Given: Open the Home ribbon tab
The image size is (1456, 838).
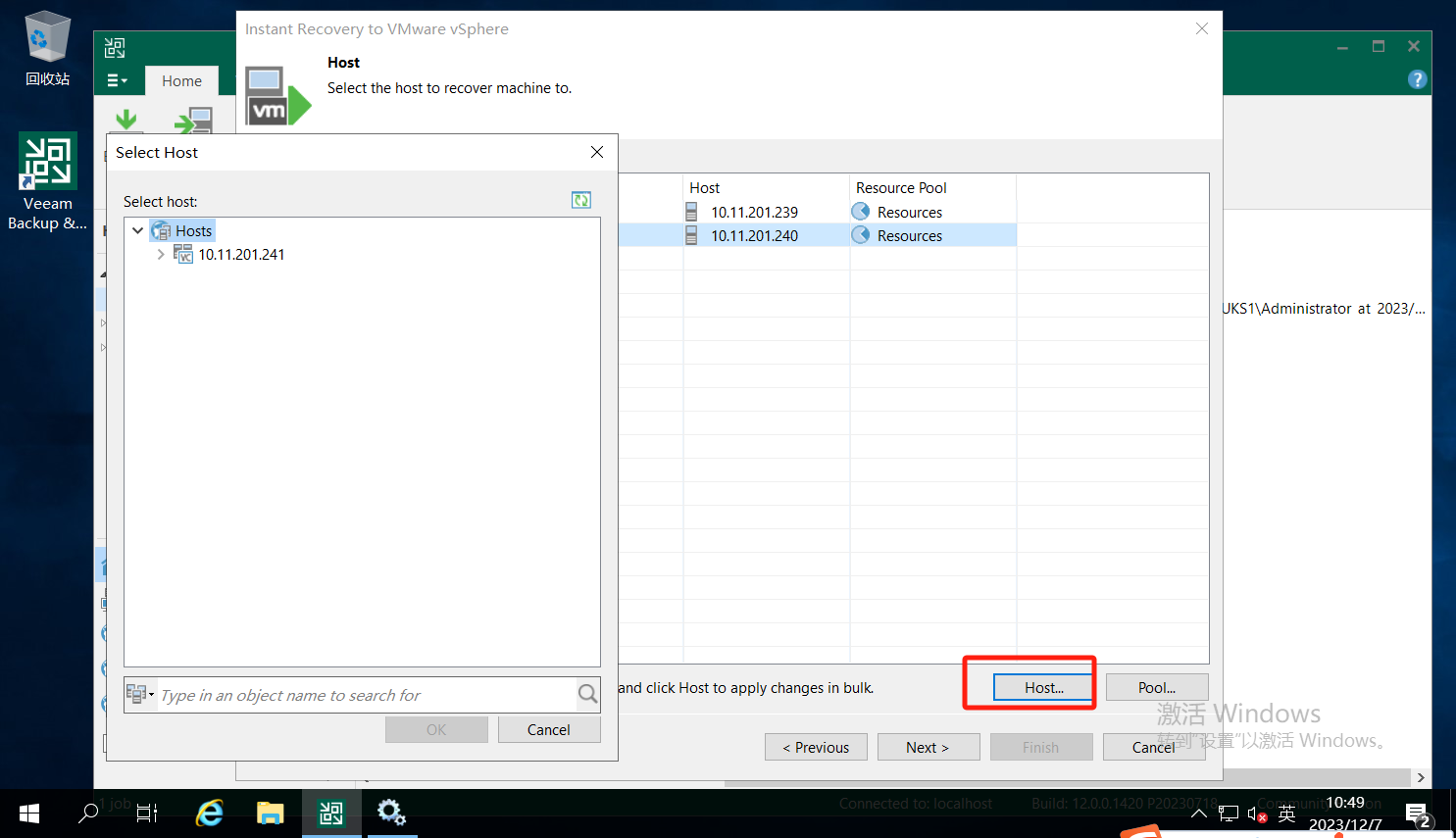Looking at the screenshot, I should coord(181,81).
